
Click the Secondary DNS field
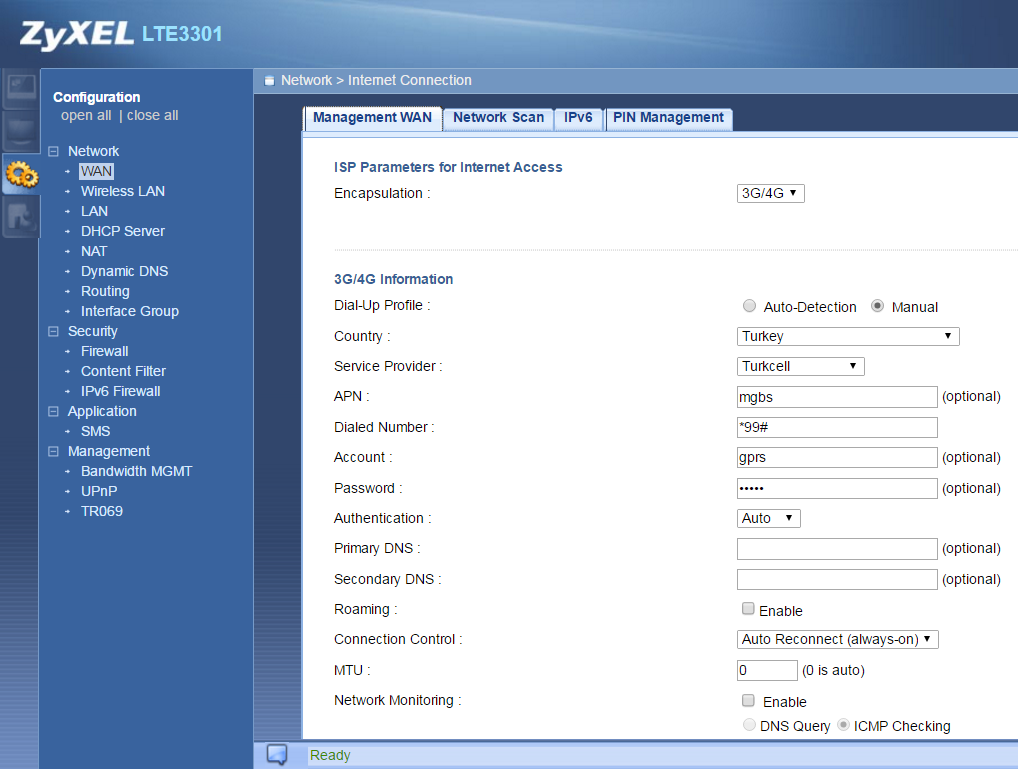837,579
